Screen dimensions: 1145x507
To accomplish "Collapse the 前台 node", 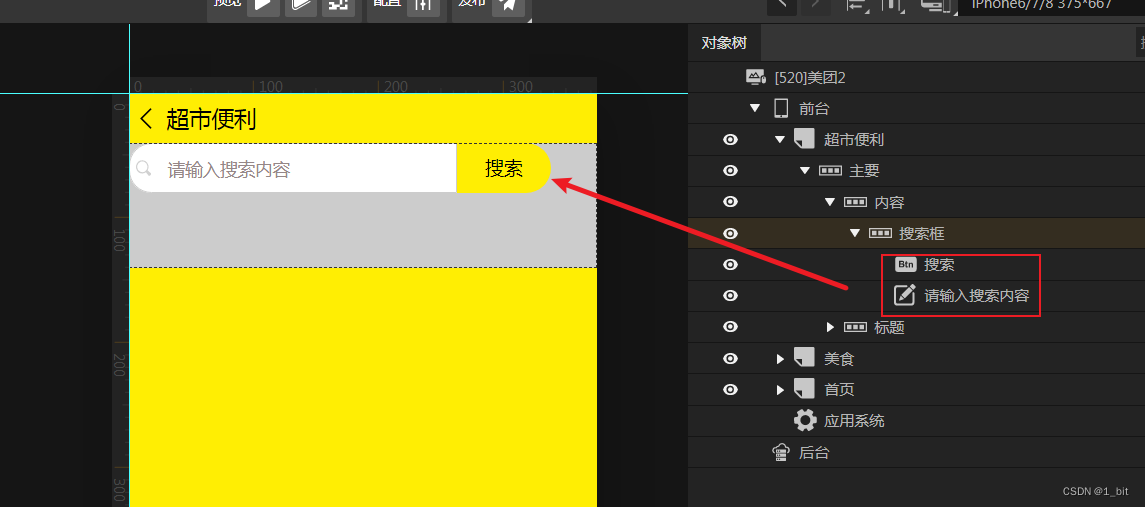I will tap(755, 109).
